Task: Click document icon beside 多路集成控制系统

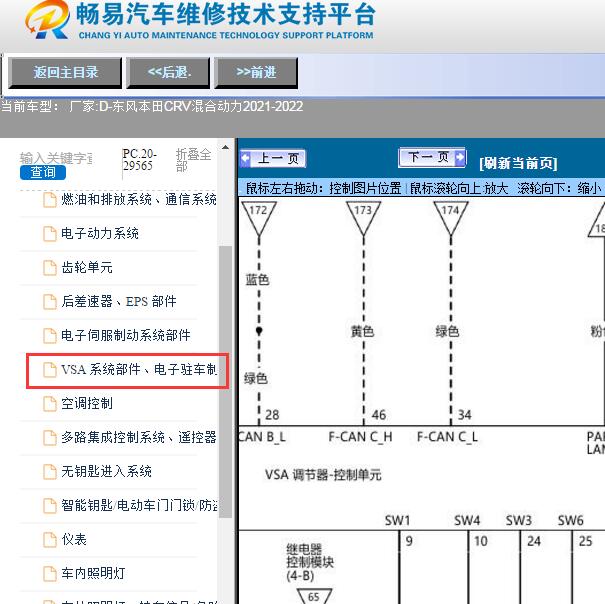Action: (49, 438)
